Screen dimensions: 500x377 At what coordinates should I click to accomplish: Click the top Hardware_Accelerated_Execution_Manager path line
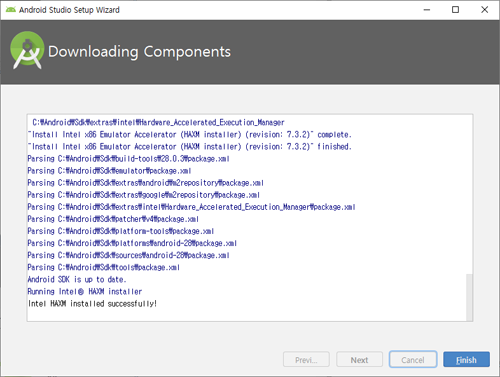(158, 122)
